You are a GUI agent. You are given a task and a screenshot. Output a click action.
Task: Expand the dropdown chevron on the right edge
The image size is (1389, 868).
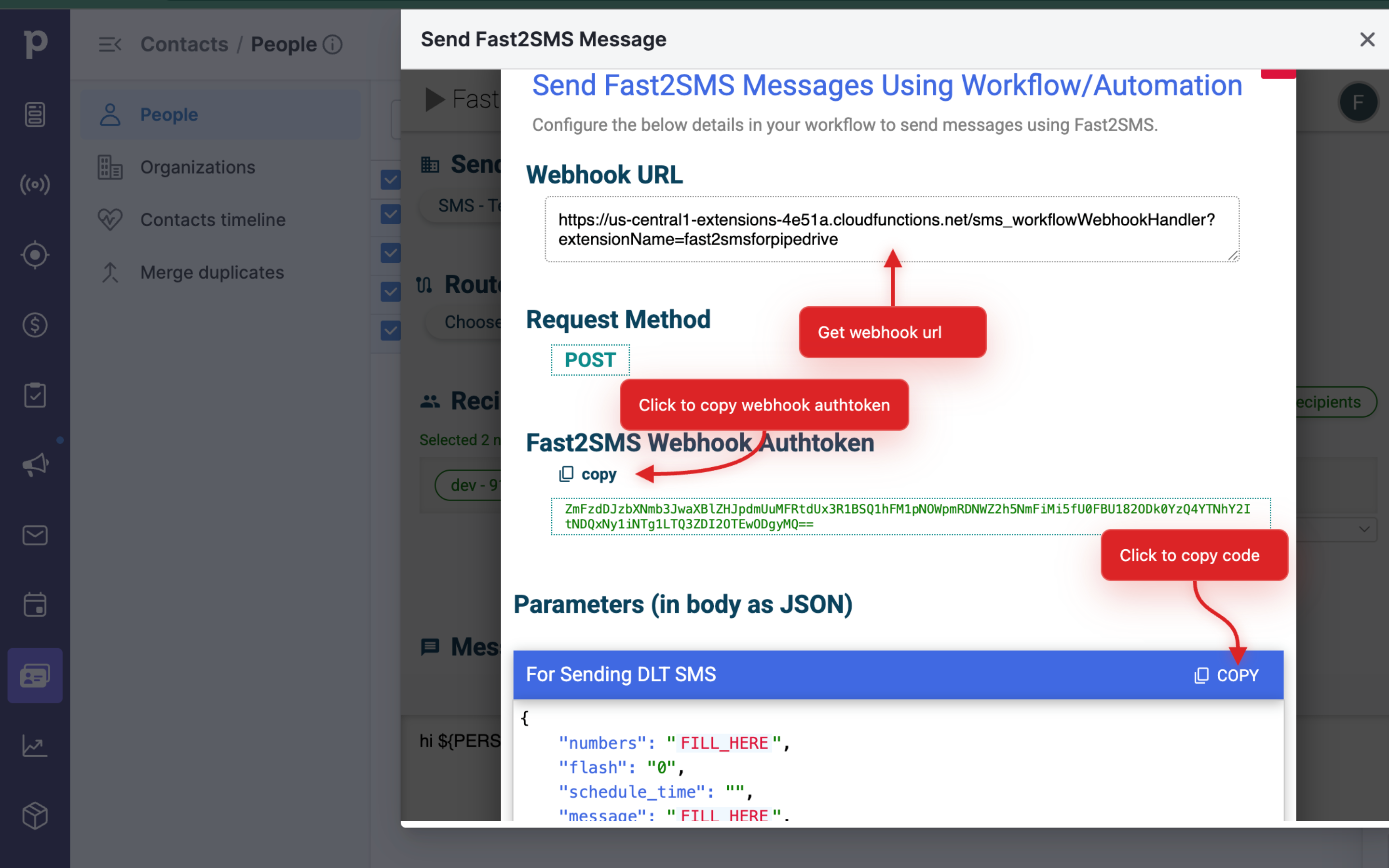[1365, 529]
